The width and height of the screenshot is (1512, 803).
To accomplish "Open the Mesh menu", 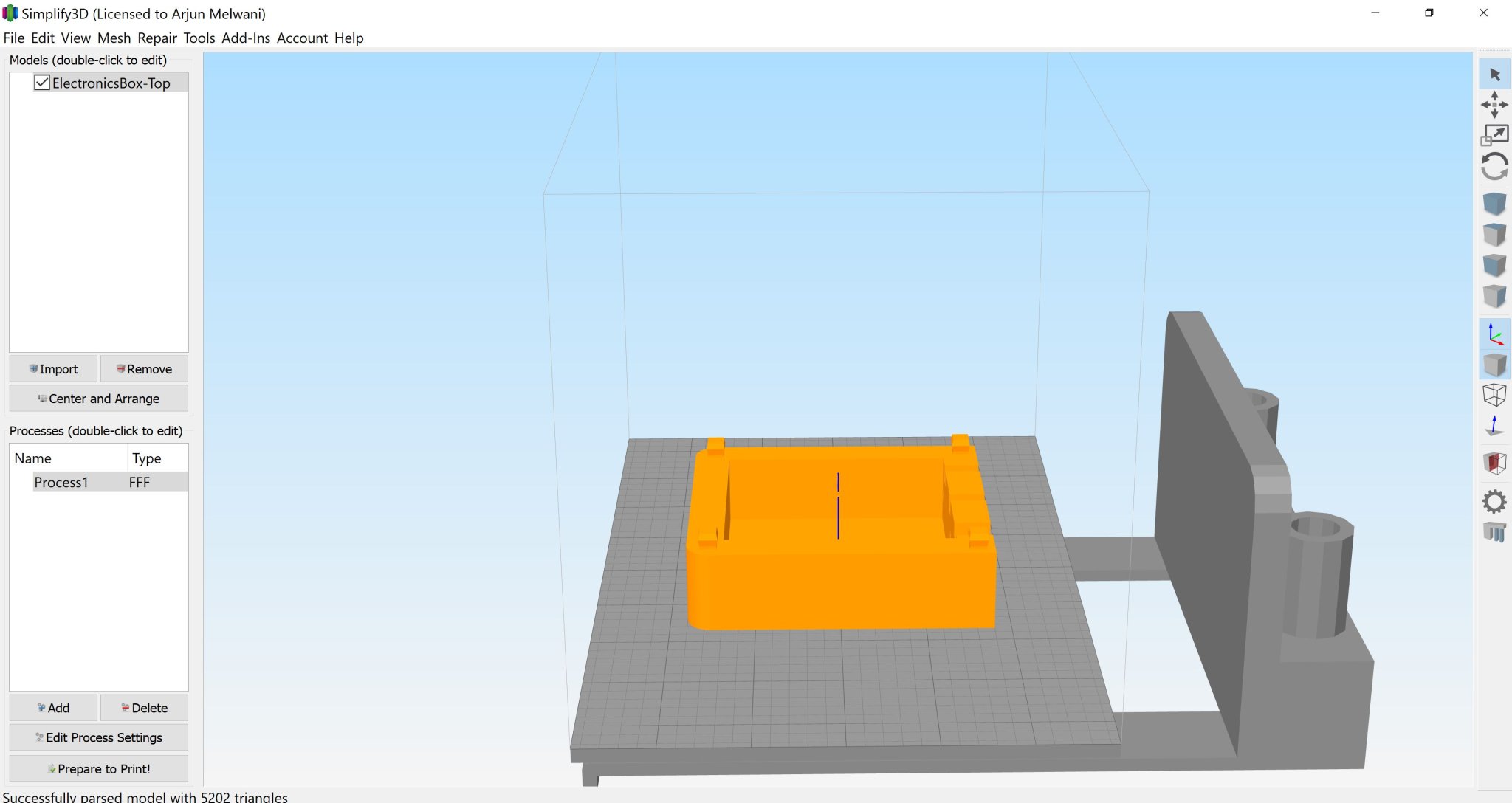I will point(114,38).
